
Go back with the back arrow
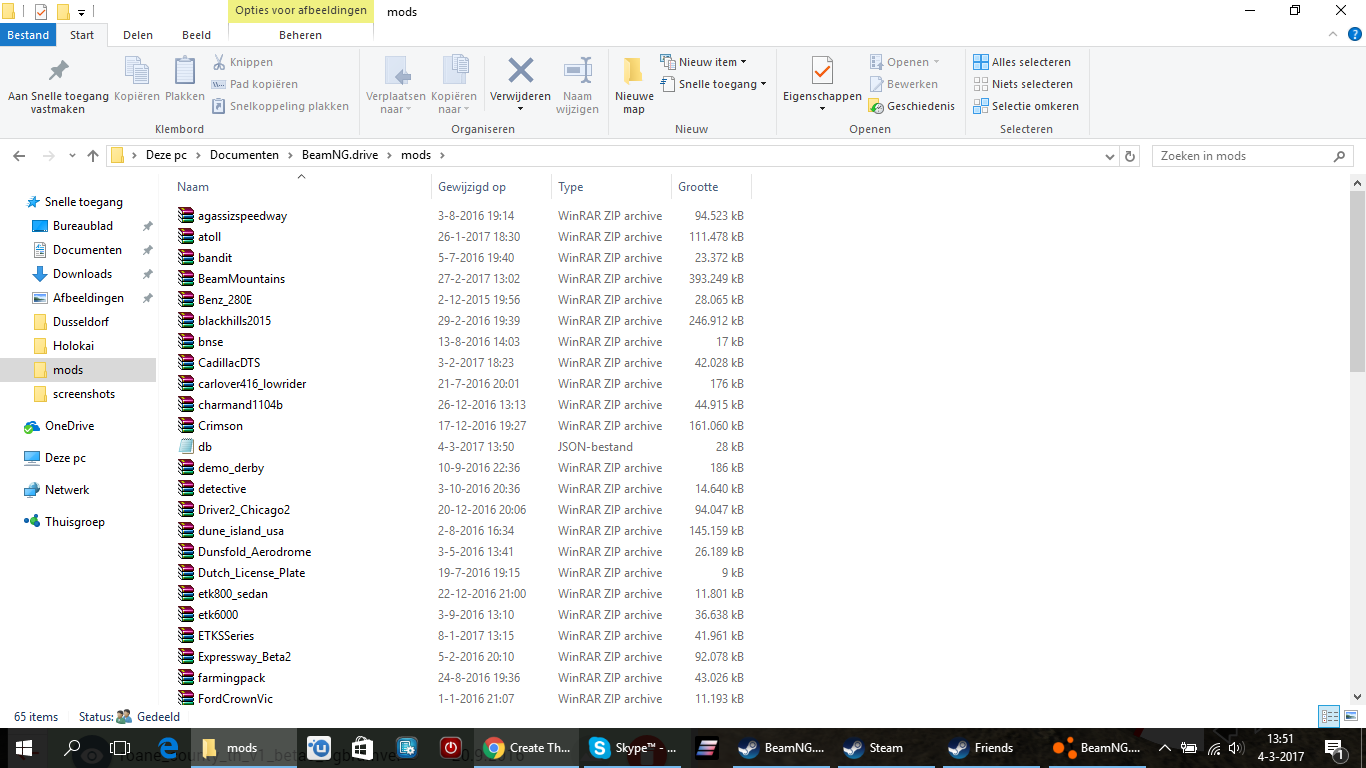coord(19,156)
